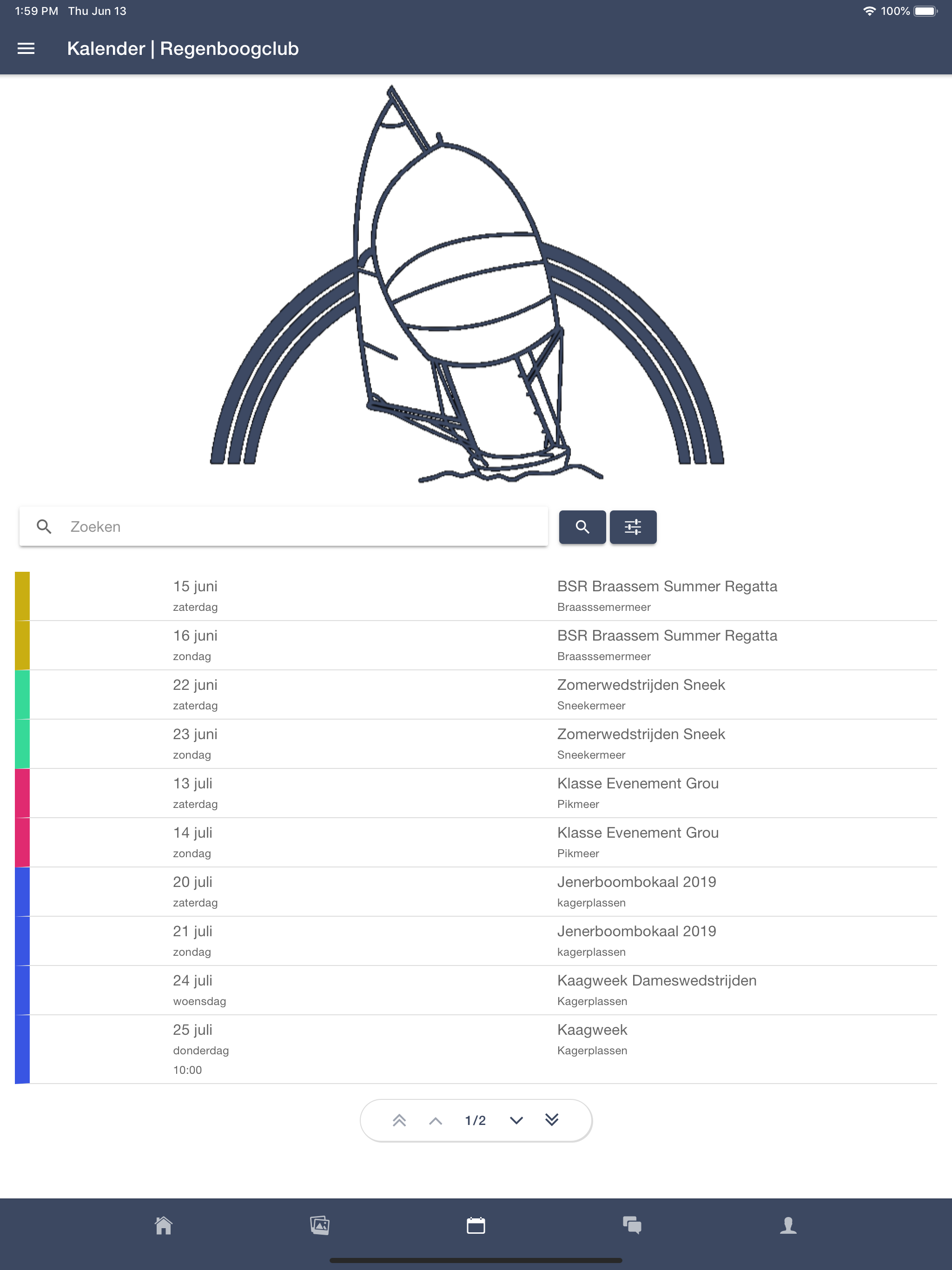Open the 25 juli Kaagweek event title
952x1270 pixels.
(x=592, y=1030)
